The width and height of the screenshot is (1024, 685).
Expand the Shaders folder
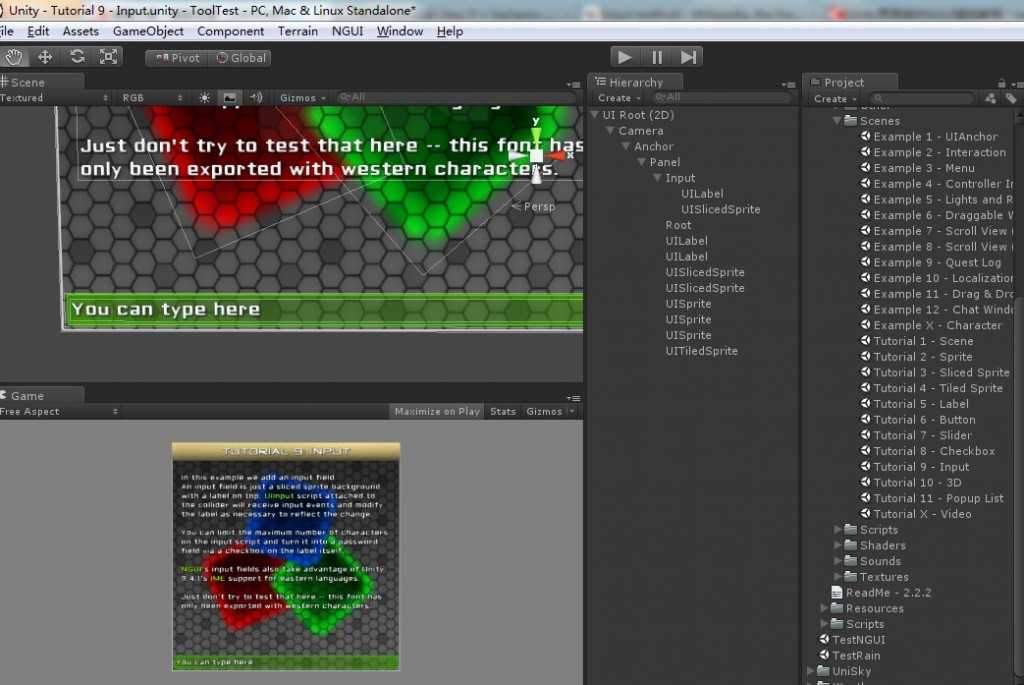838,545
